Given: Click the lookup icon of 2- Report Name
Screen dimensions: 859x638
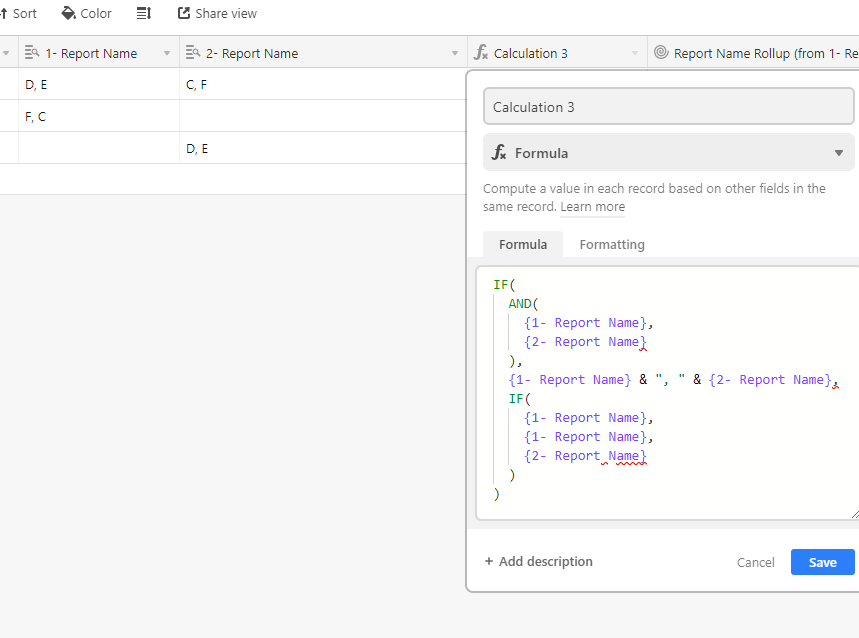Looking at the screenshot, I should point(193,53).
